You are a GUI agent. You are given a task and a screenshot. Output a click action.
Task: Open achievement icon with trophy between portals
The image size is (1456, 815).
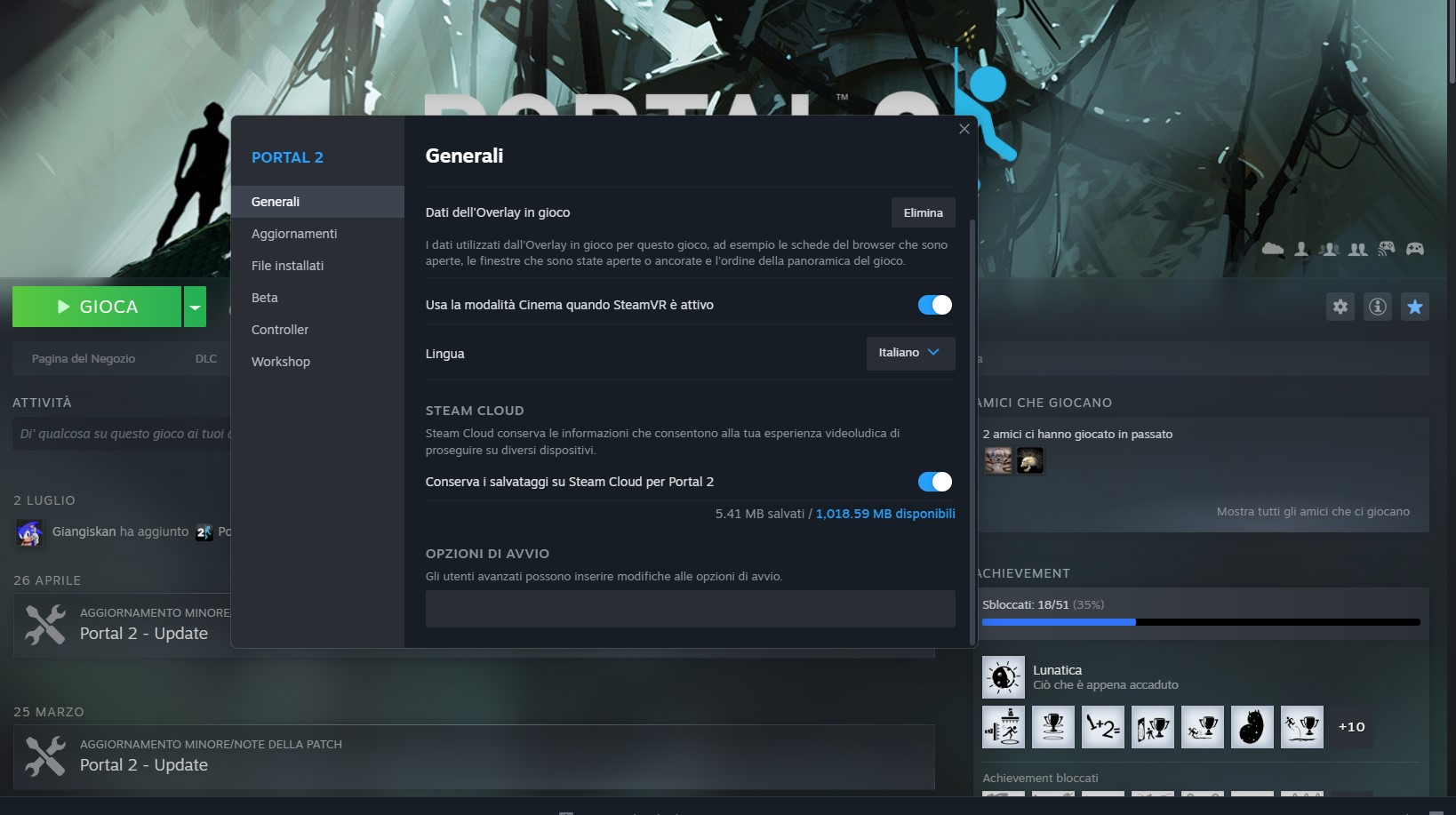1053,727
